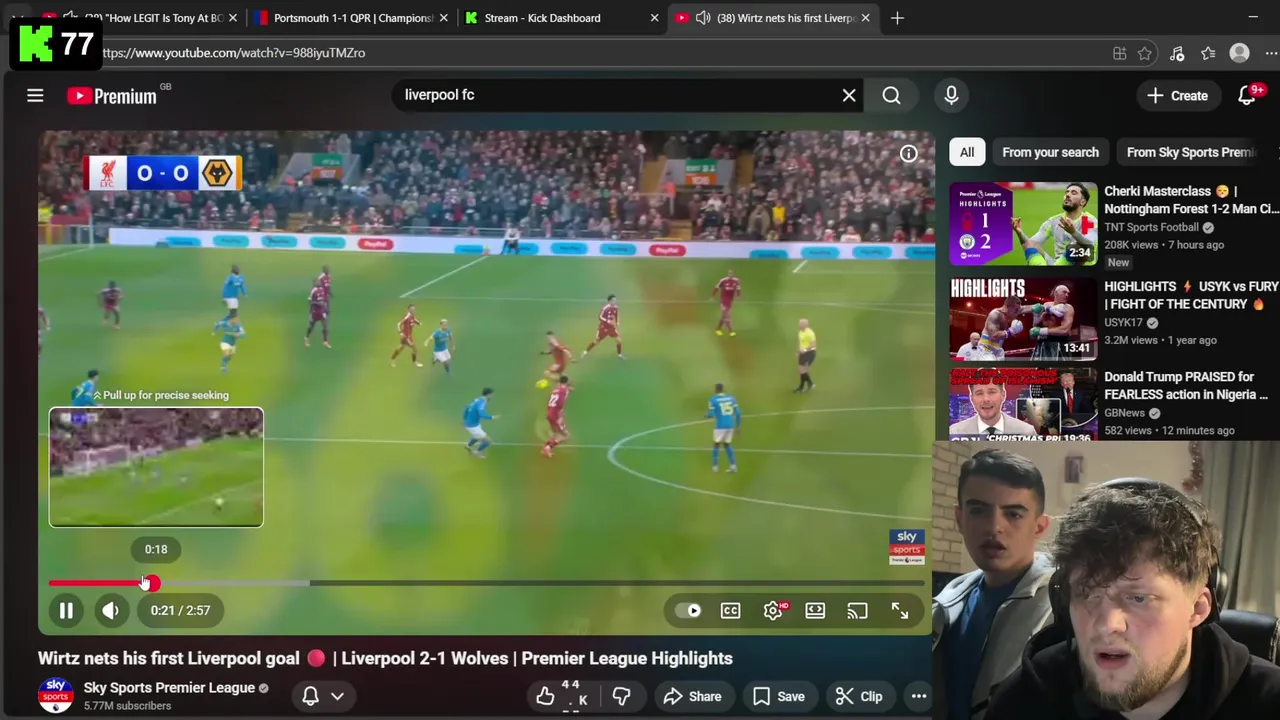Image resolution: width=1280 pixels, height=720 pixels.
Task: Switch to theater mode
Action: coord(815,610)
